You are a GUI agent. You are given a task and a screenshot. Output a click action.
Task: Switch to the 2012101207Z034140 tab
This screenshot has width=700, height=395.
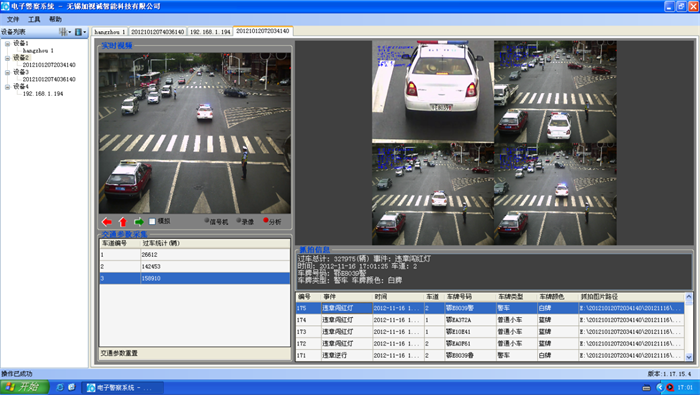(262, 31)
